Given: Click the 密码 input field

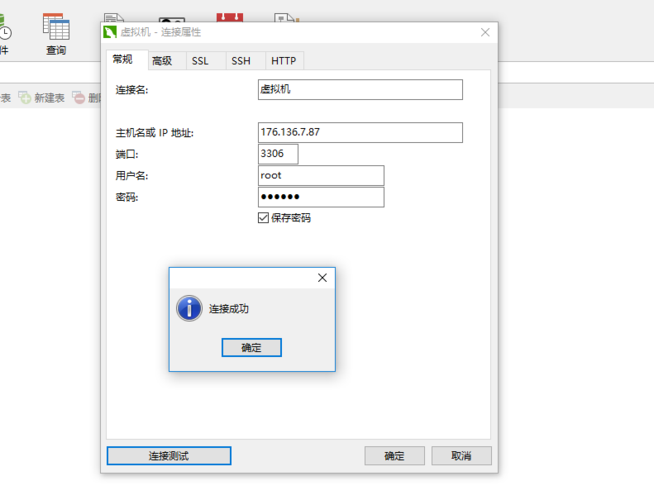Looking at the screenshot, I should [x=321, y=197].
